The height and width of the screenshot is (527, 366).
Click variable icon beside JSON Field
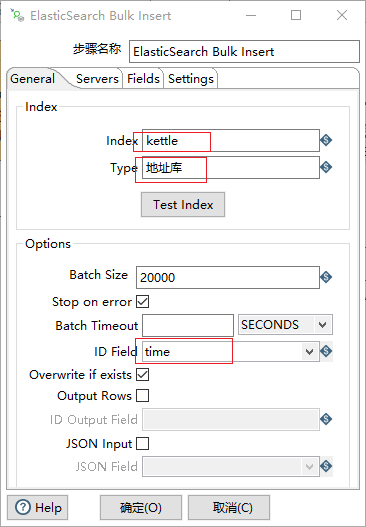coord(326,466)
